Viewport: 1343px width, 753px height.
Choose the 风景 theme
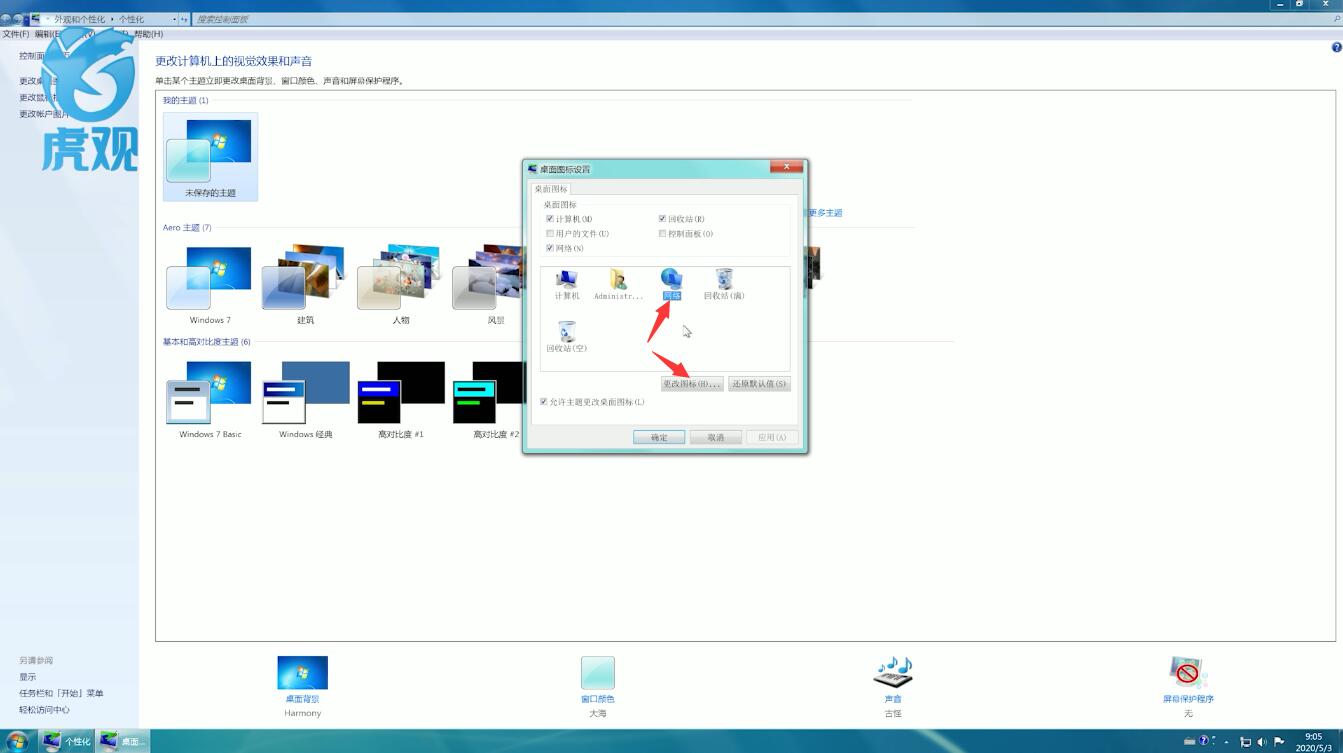[x=489, y=286]
